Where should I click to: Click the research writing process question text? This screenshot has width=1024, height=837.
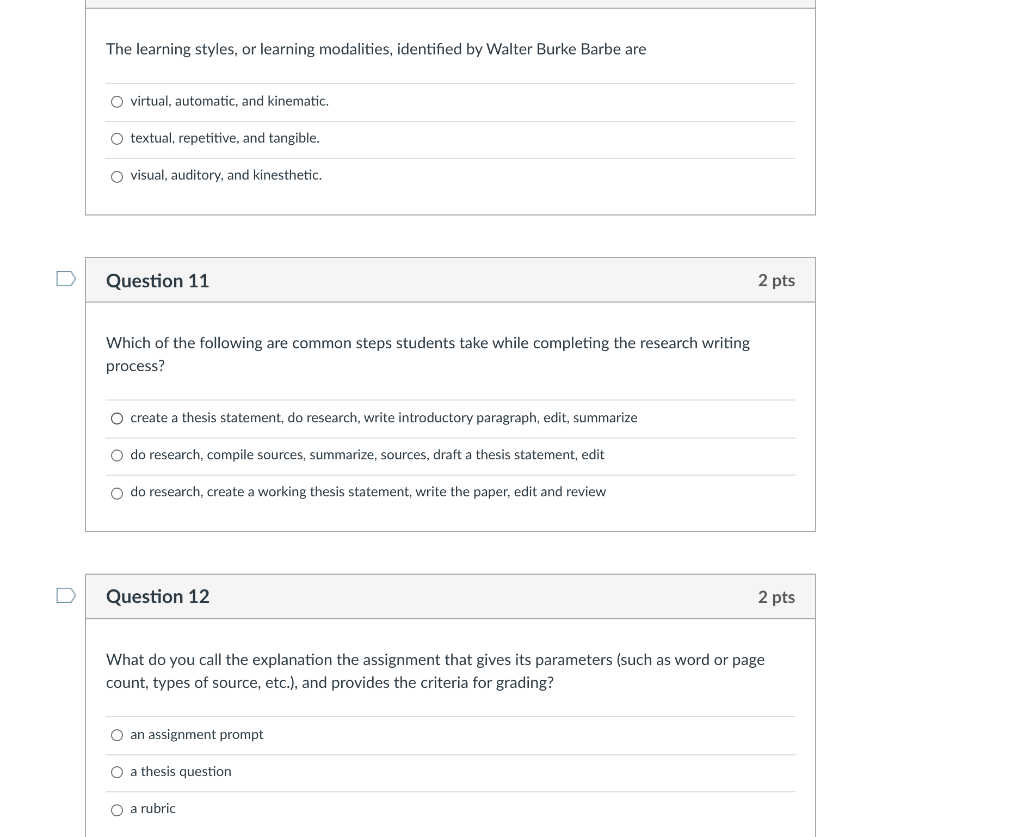coord(428,354)
